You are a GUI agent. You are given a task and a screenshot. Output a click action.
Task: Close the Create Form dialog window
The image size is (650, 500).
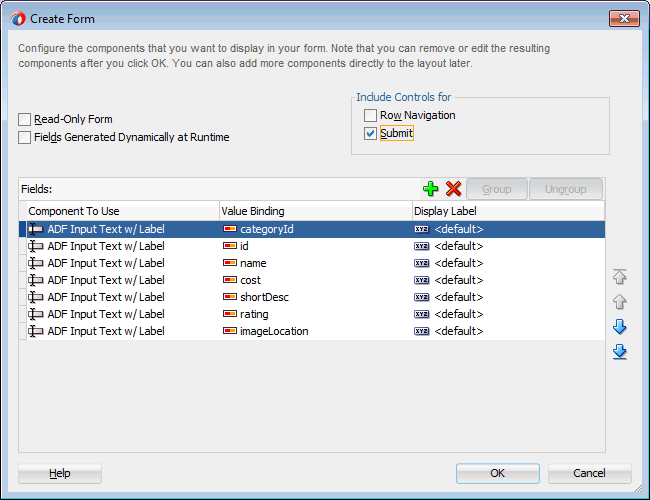[624, 19]
